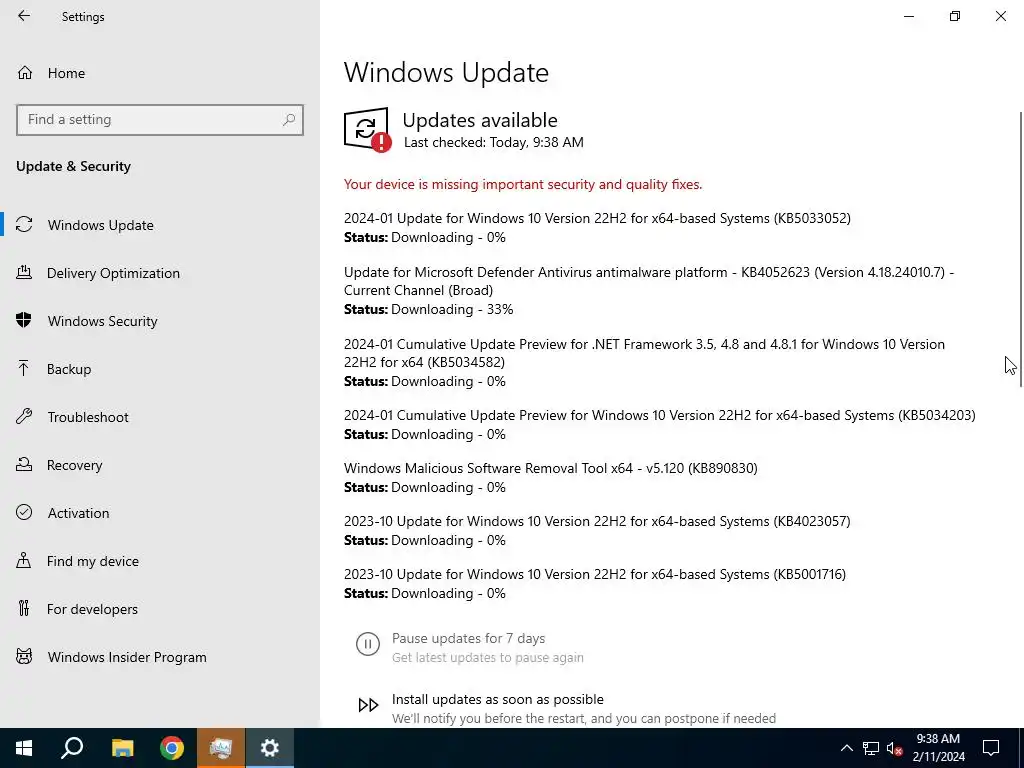Click the Find my device person icon

pos(24,560)
